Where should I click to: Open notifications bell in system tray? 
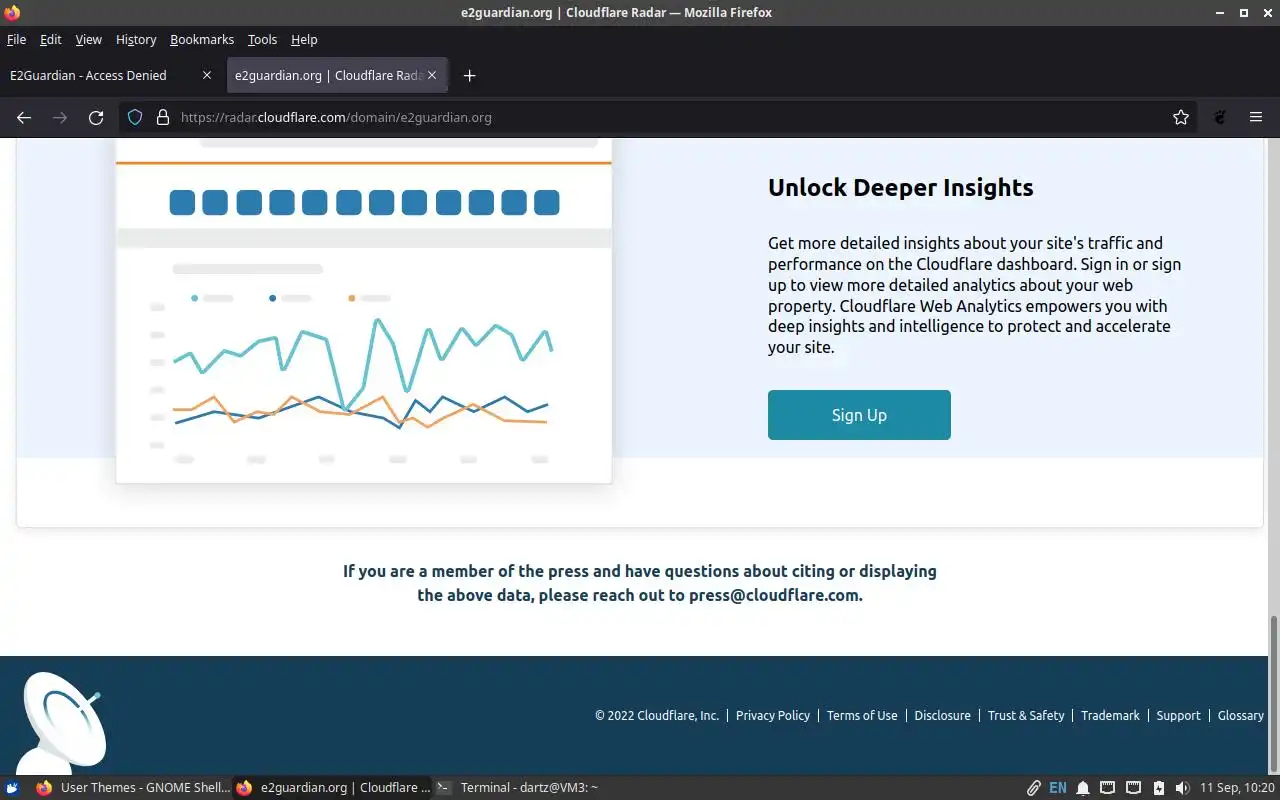coord(1083,788)
